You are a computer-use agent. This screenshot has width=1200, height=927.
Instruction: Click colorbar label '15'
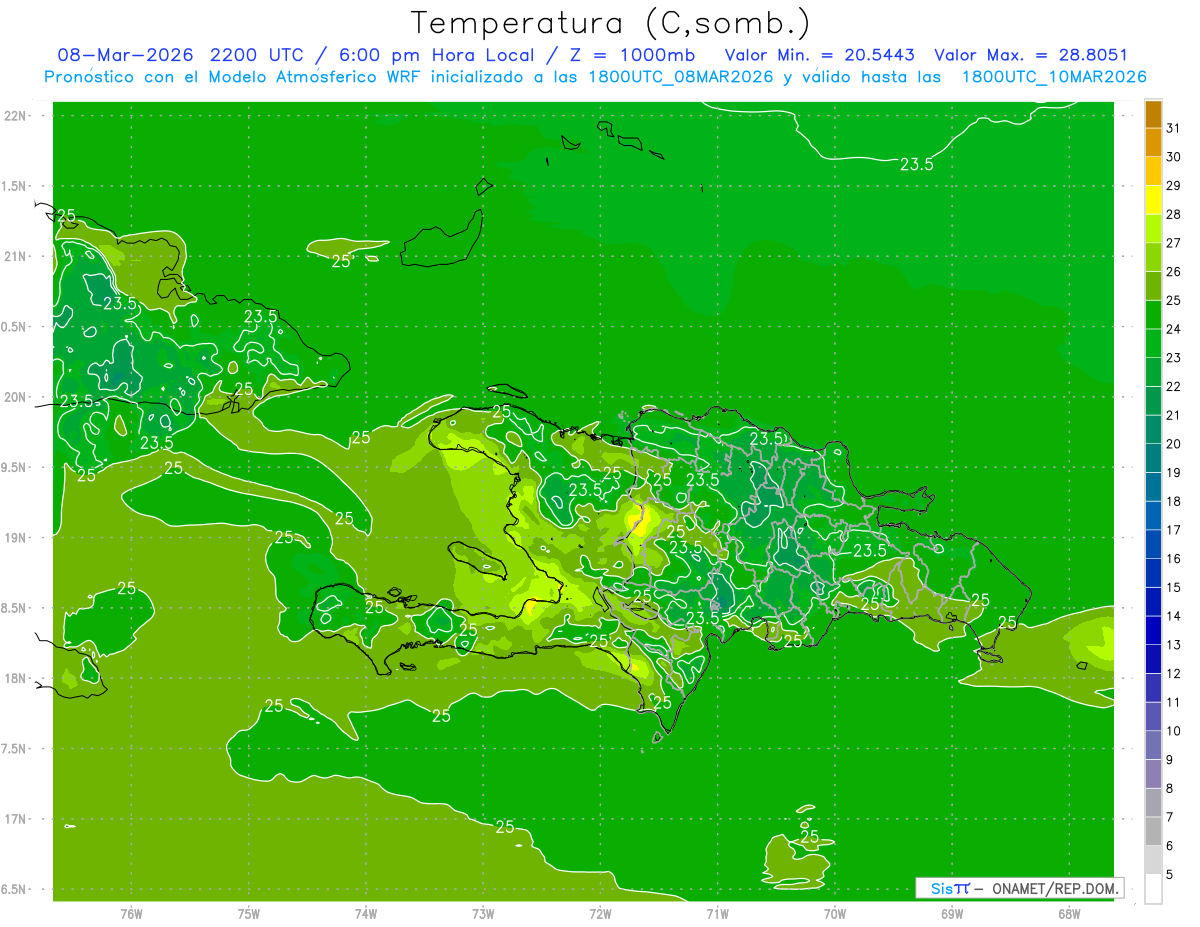click(x=1173, y=587)
